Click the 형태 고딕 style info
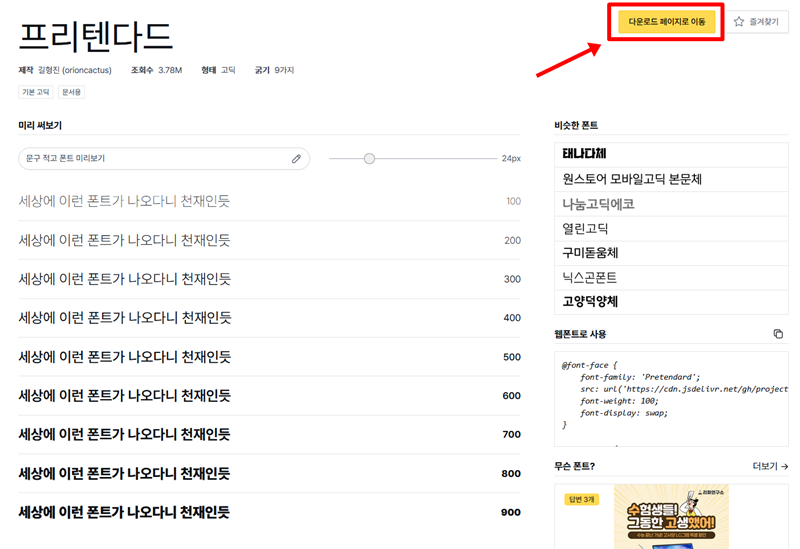 pos(218,70)
